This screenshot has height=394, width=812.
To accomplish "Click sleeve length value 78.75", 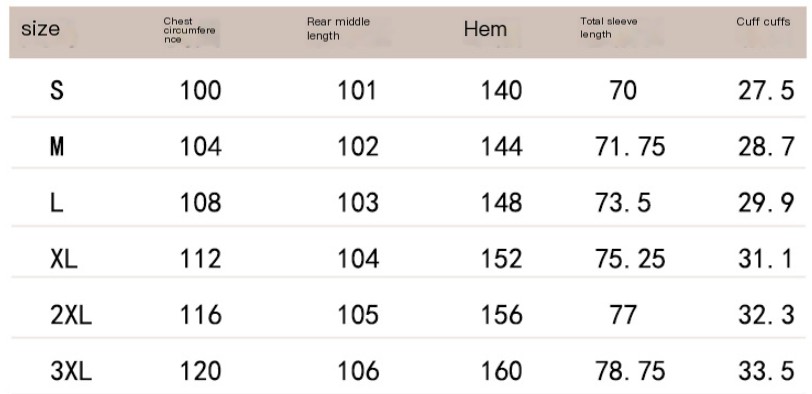I will tap(630, 371).
